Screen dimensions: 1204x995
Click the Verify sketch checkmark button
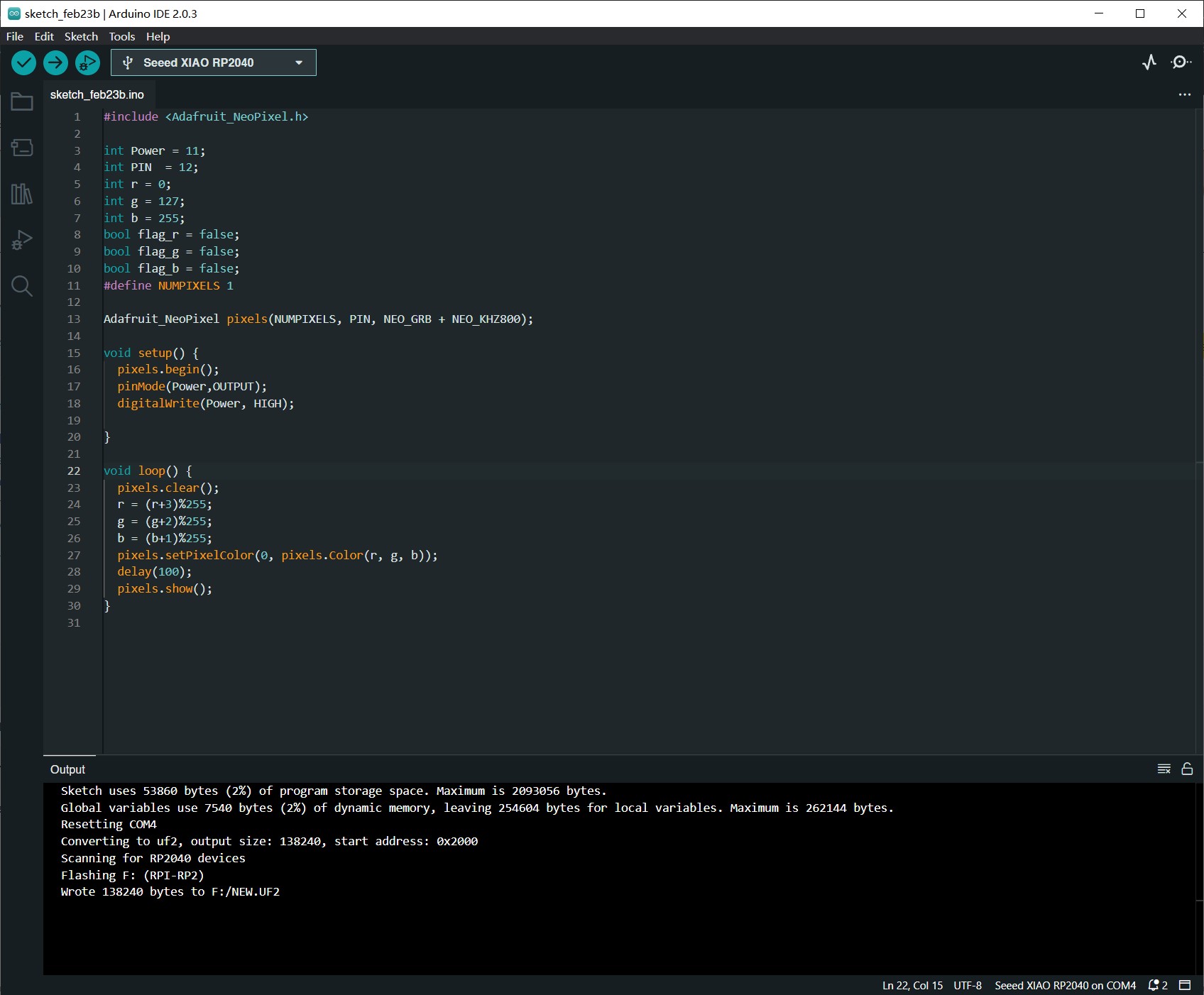[23, 63]
